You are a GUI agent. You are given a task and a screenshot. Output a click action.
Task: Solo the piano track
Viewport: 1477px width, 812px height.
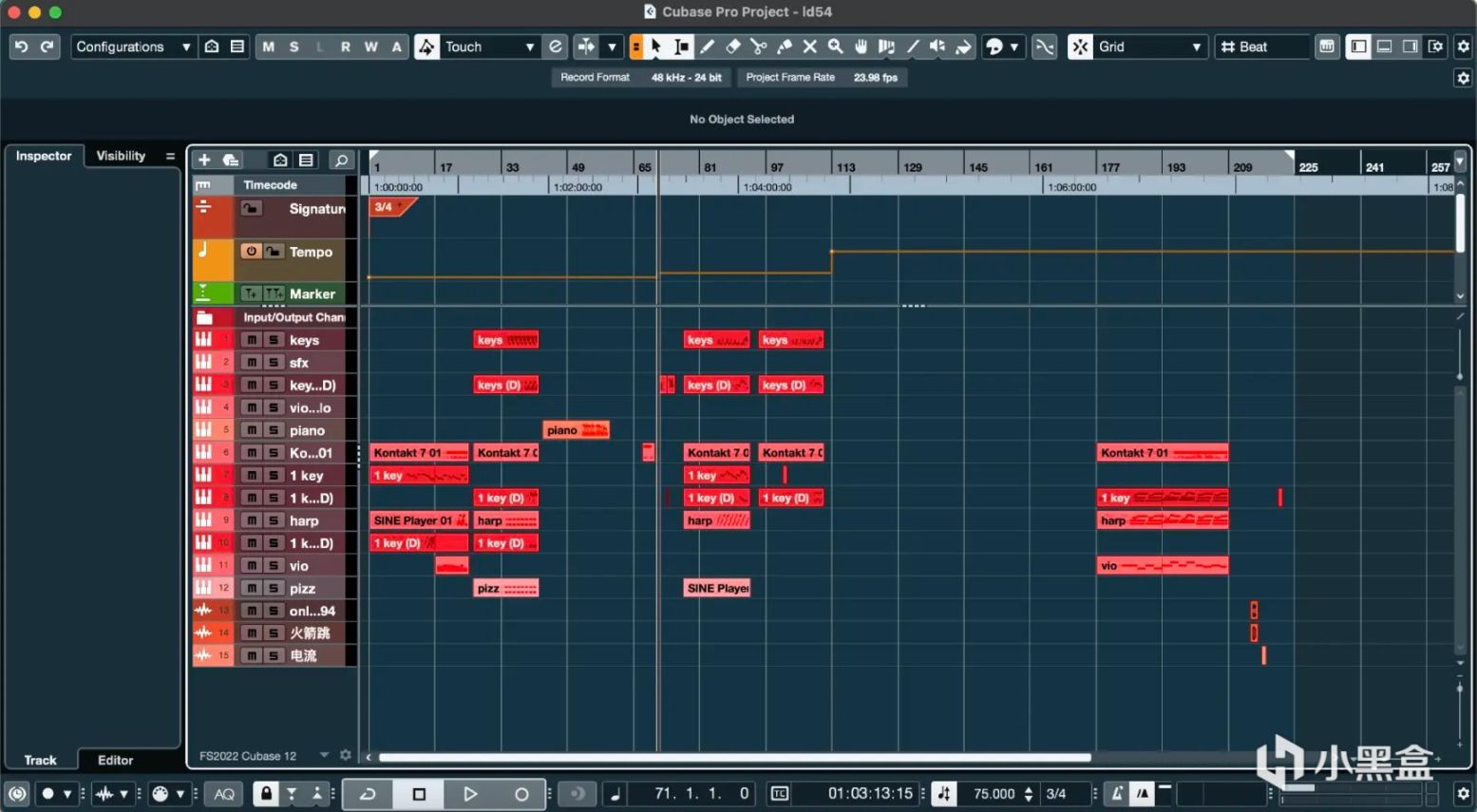coord(274,430)
